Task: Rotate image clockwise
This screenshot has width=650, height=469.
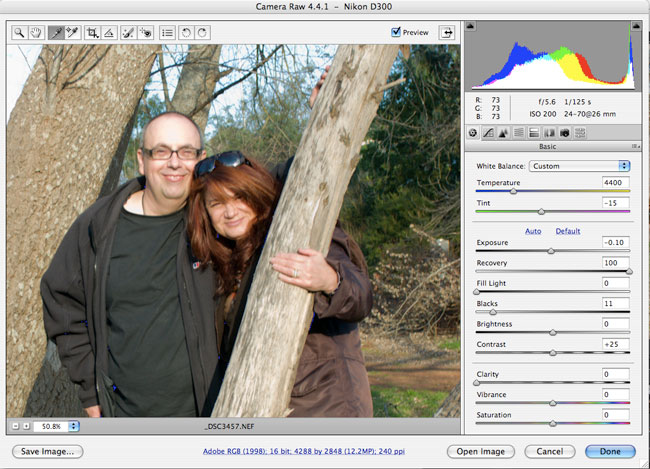Action: click(x=202, y=32)
